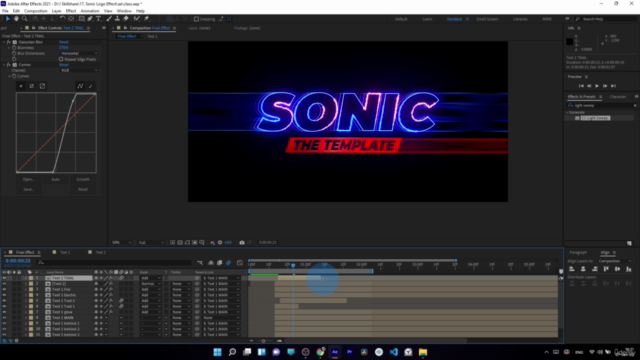Open the Windows Start menu
640x360 pixels.
(218, 352)
